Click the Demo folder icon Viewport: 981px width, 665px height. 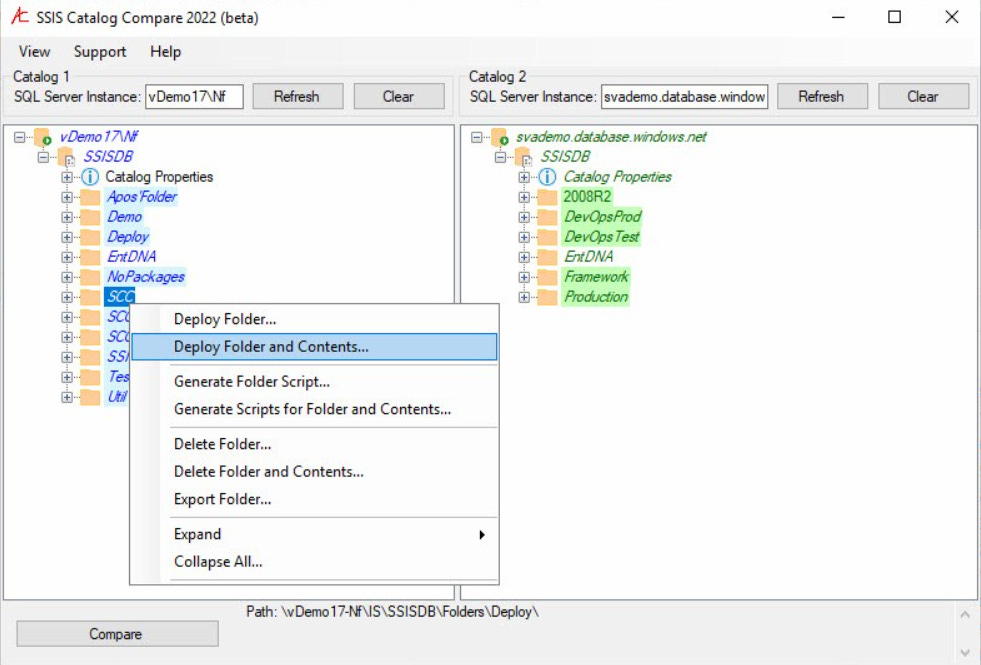click(x=90, y=217)
